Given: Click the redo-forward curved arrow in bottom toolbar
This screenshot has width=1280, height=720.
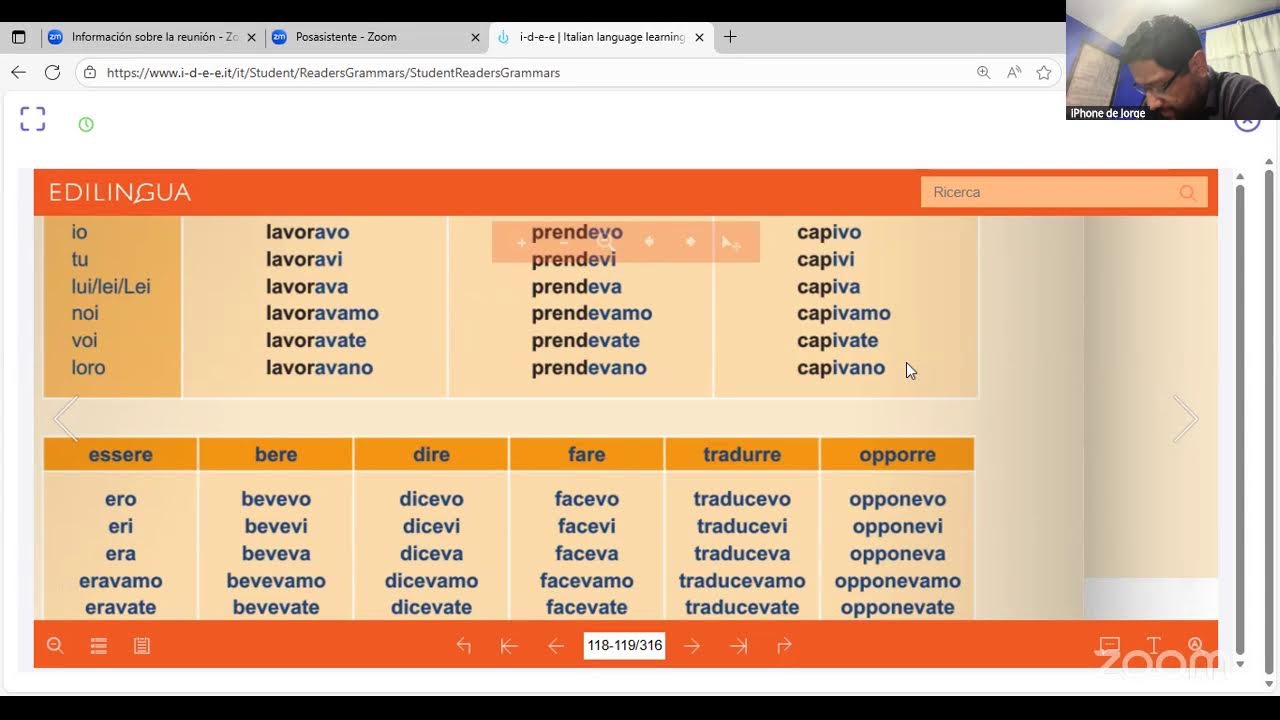Looking at the screenshot, I should click(784, 646).
